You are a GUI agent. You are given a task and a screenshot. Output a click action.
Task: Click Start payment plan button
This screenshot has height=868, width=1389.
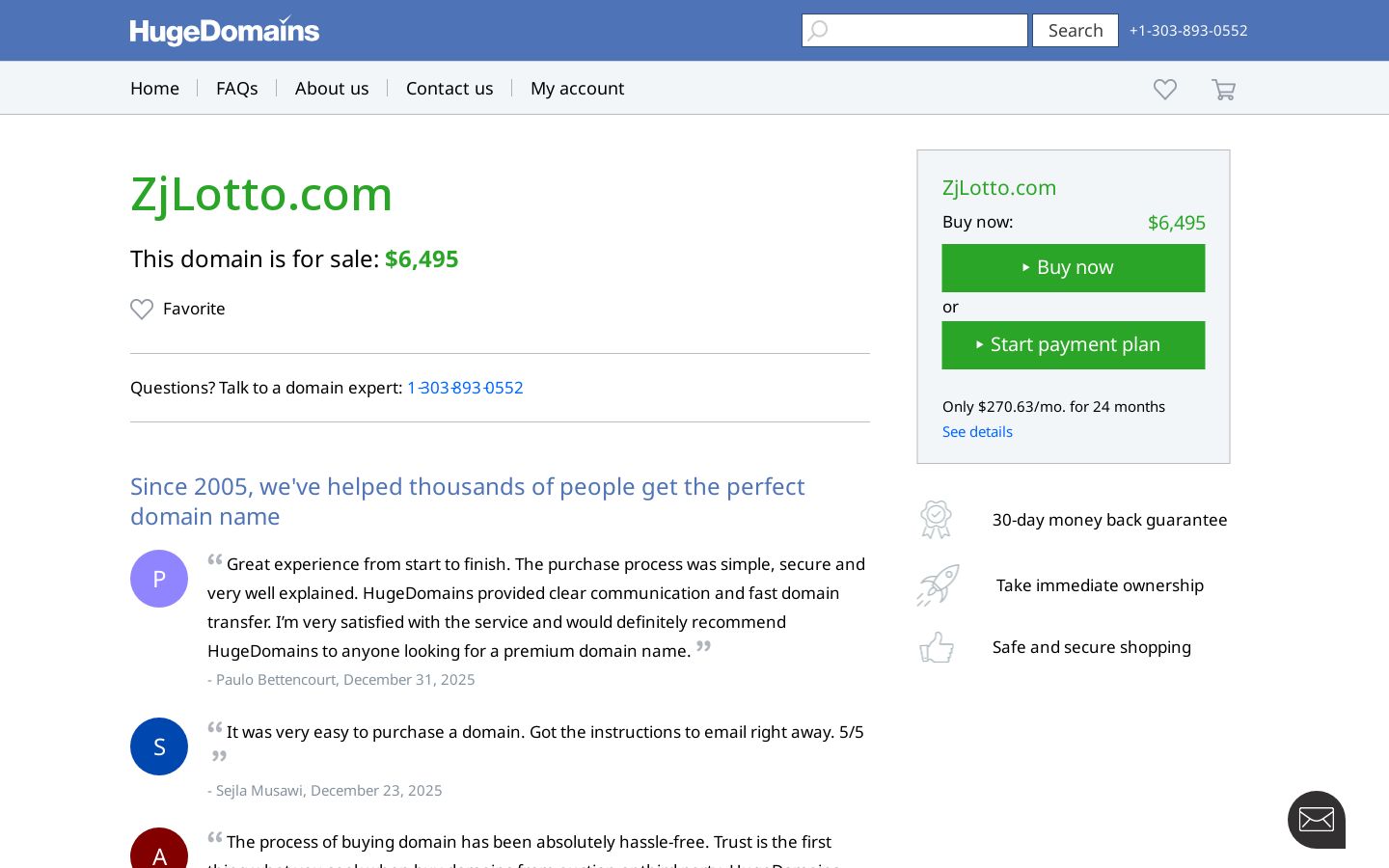(x=1074, y=344)
